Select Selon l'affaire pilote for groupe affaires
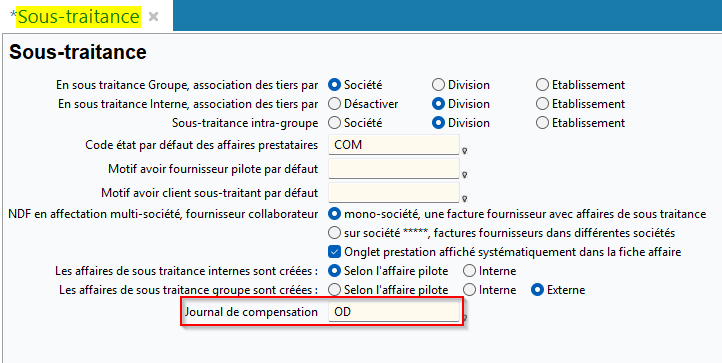 [334, 290]
